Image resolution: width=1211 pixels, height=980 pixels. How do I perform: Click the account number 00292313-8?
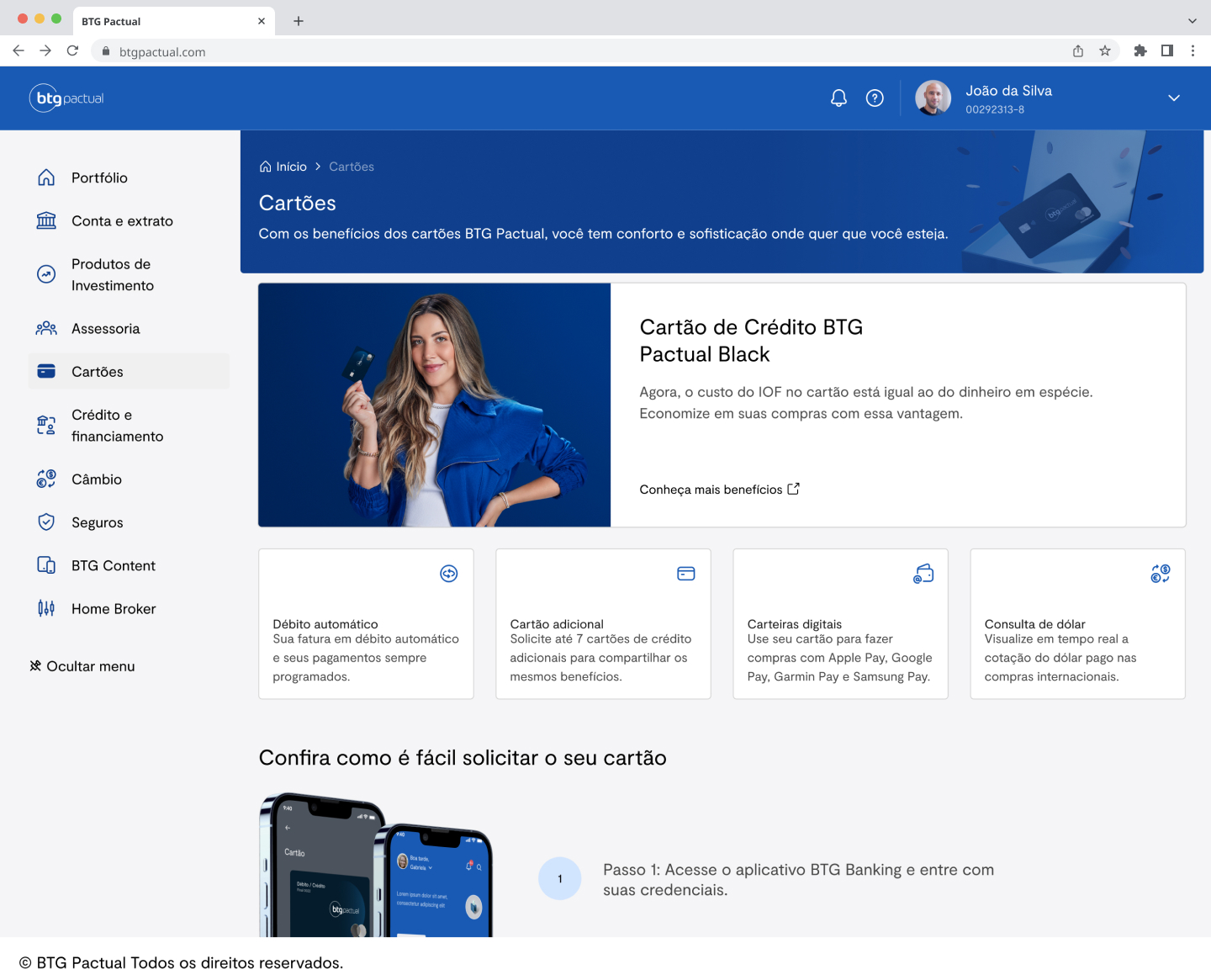coord(995,109)
